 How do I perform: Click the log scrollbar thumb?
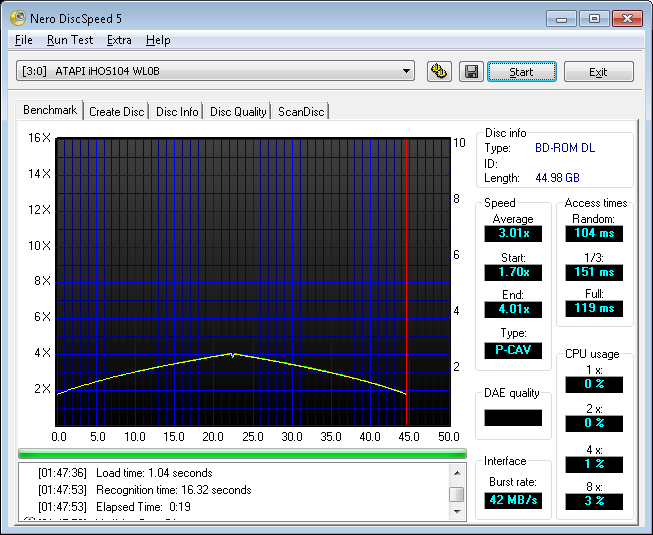tap(457, 495)
